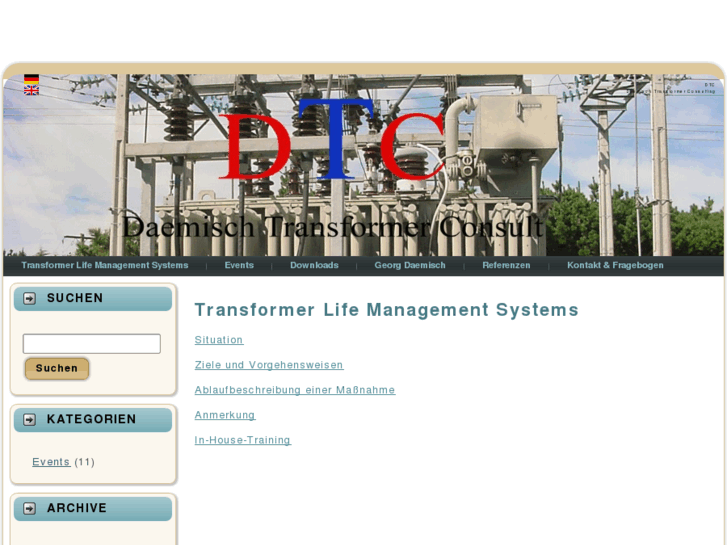Switch language via the UK flag icon
This screenshot has height=545, width=727.
pos(31,90)
